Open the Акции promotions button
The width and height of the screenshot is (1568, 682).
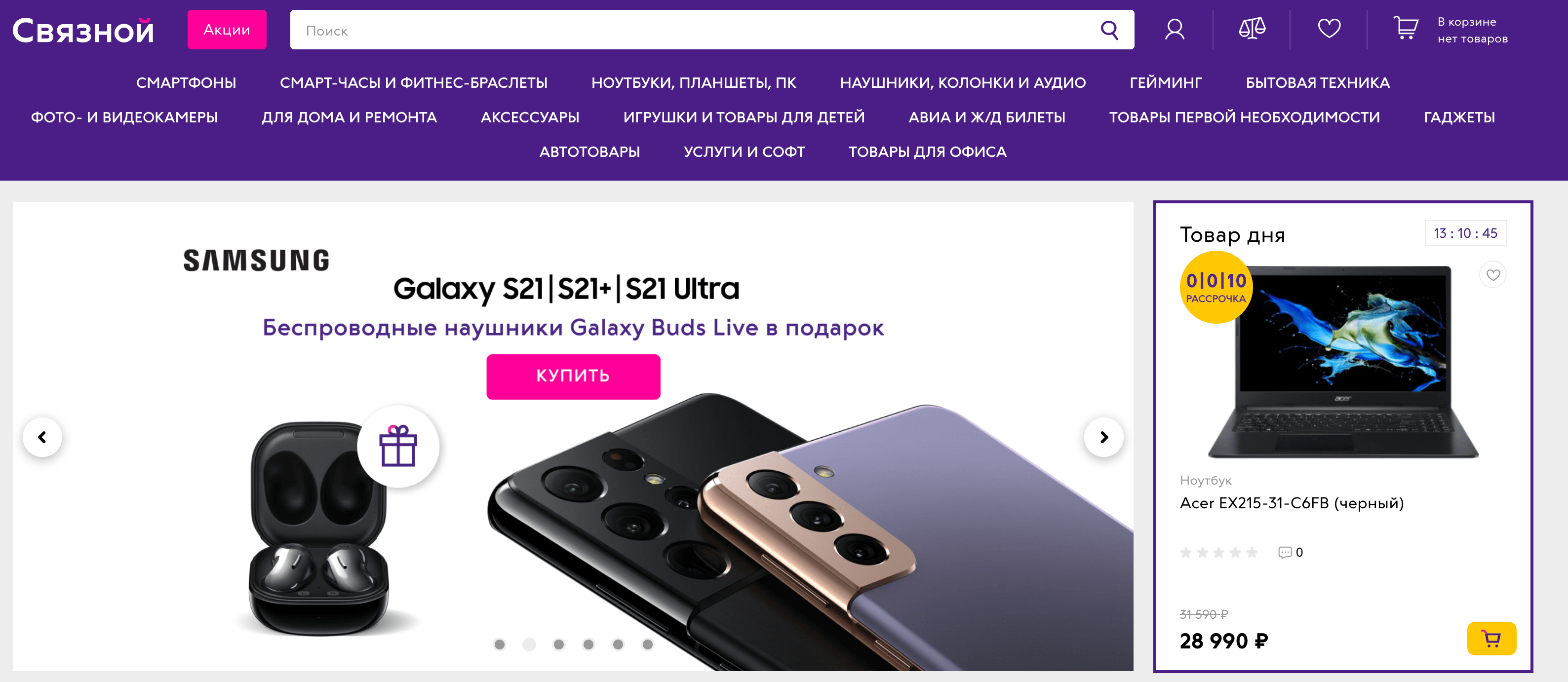click(227, 30)
